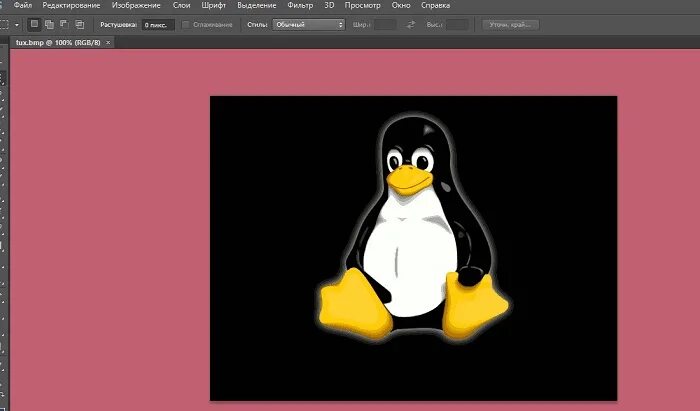
Task: Open the Стили dropdown showing Обычный
Action: [309, 25]
